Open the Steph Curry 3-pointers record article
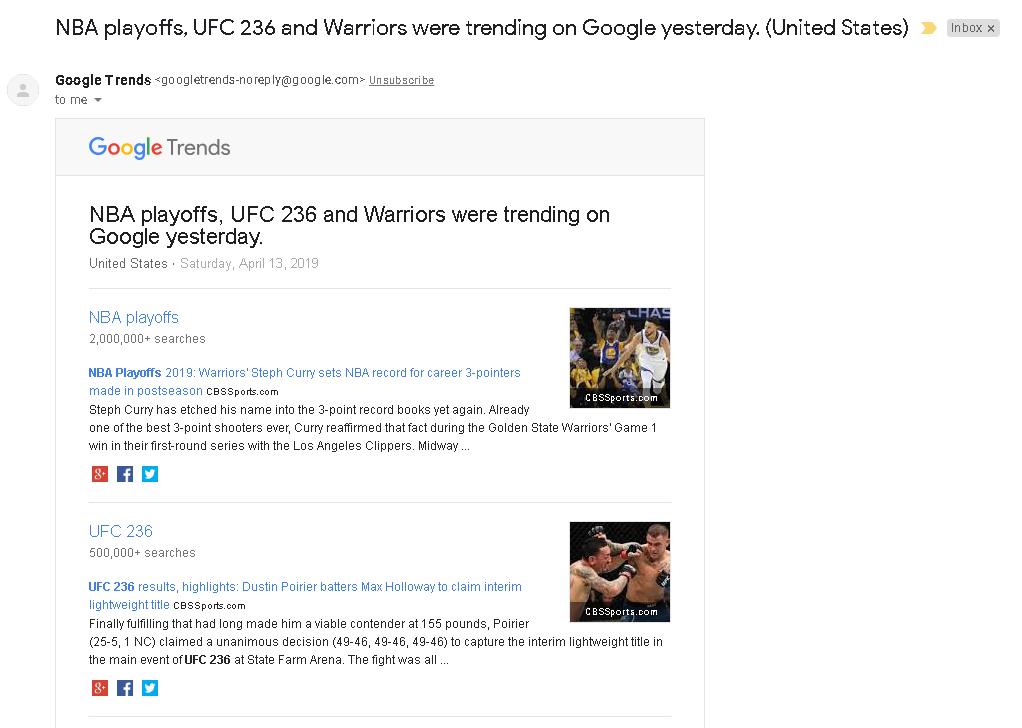Image resolution: width=1022 pixels, height=728 pixels. tap(304, 382)
